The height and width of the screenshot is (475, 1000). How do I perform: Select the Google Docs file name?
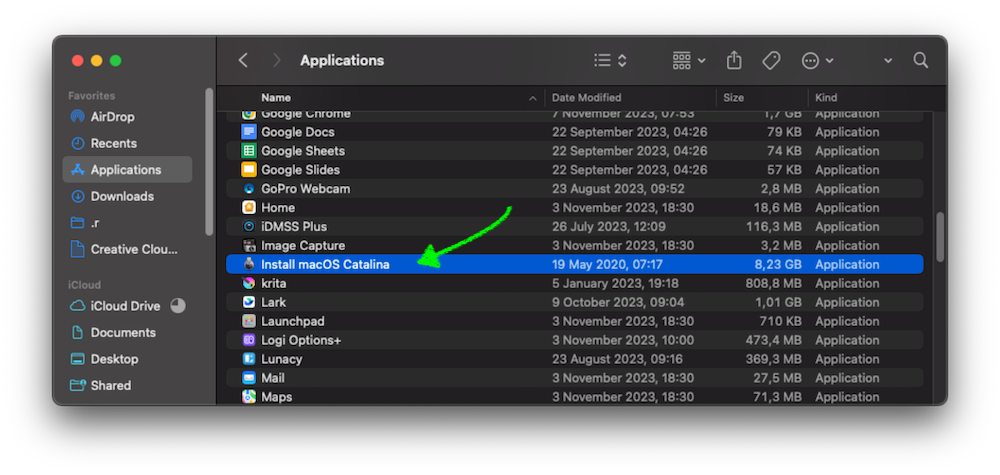pos(298,132)
